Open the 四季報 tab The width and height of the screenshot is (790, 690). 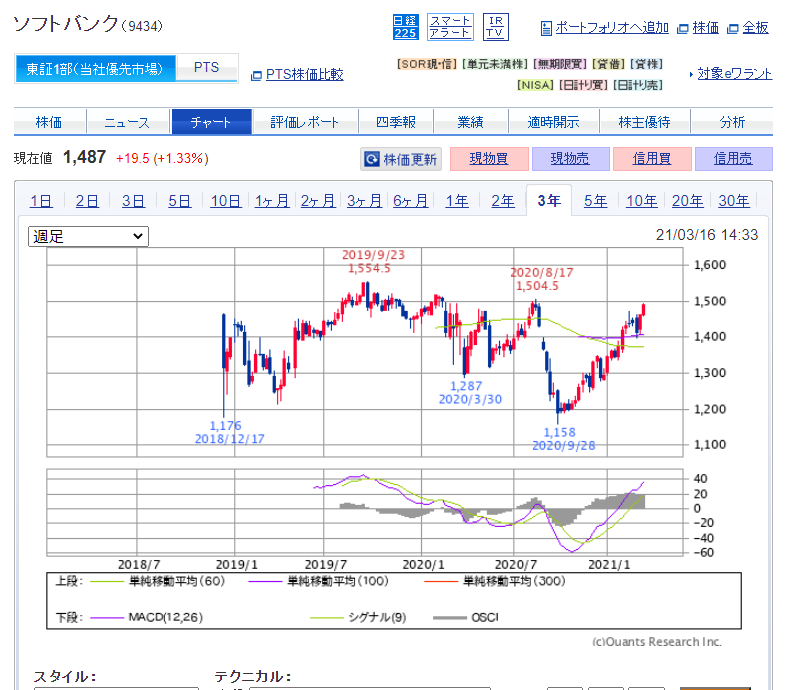(x=396, y=122)
